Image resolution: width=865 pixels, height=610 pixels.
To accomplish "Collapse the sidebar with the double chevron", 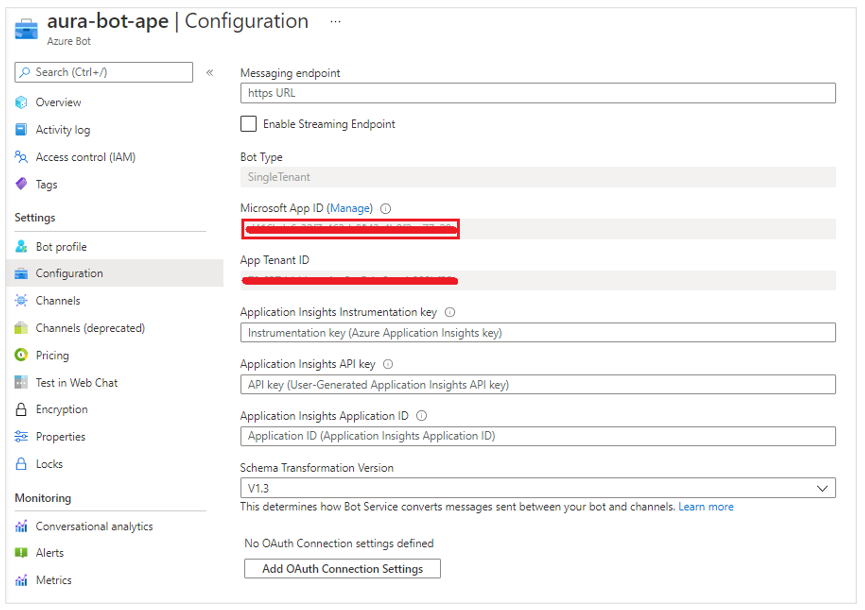I will click(210, 72).
